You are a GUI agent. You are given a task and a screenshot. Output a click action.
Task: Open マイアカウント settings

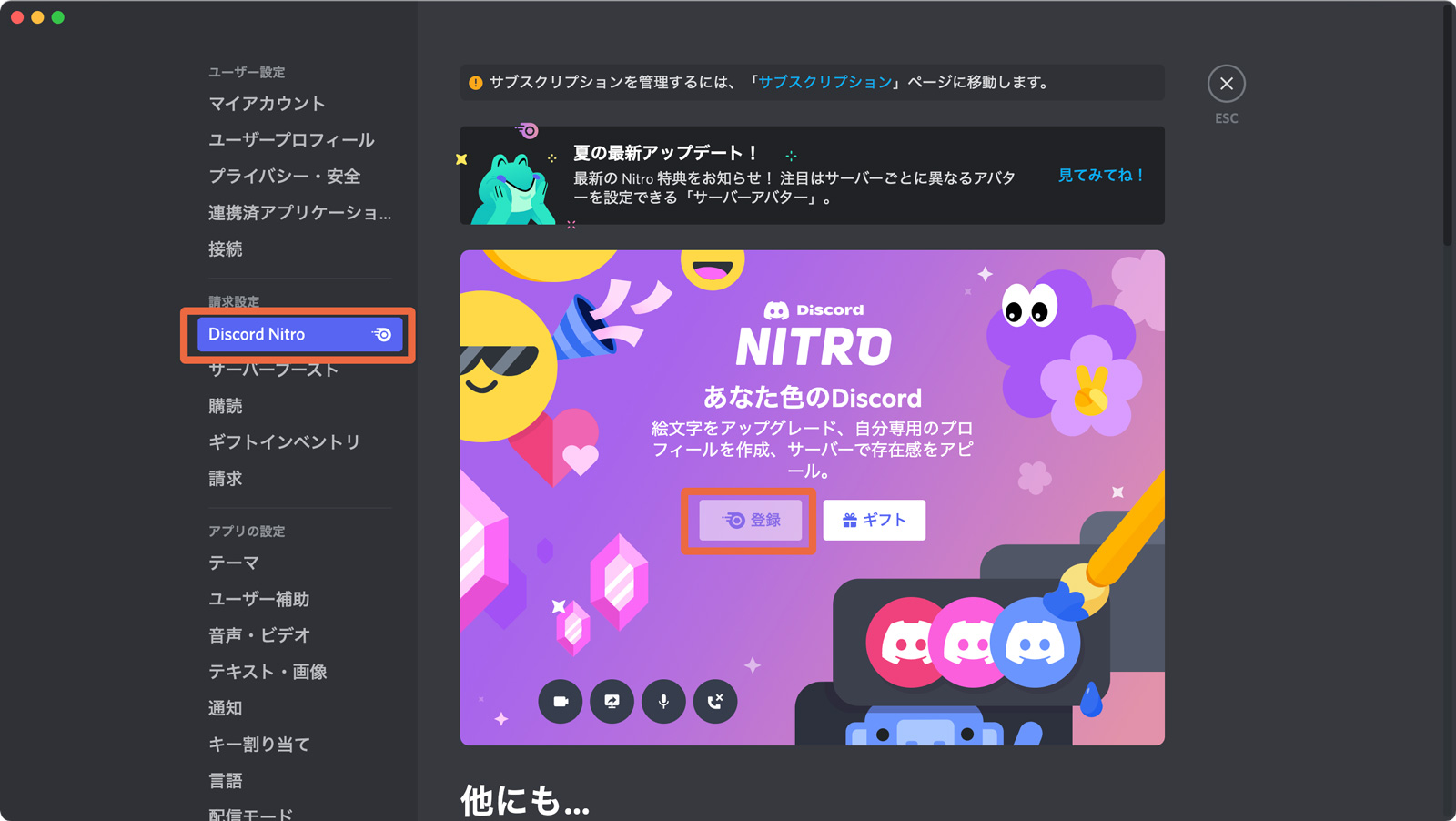pyautogui.click(x=265, y=103)
